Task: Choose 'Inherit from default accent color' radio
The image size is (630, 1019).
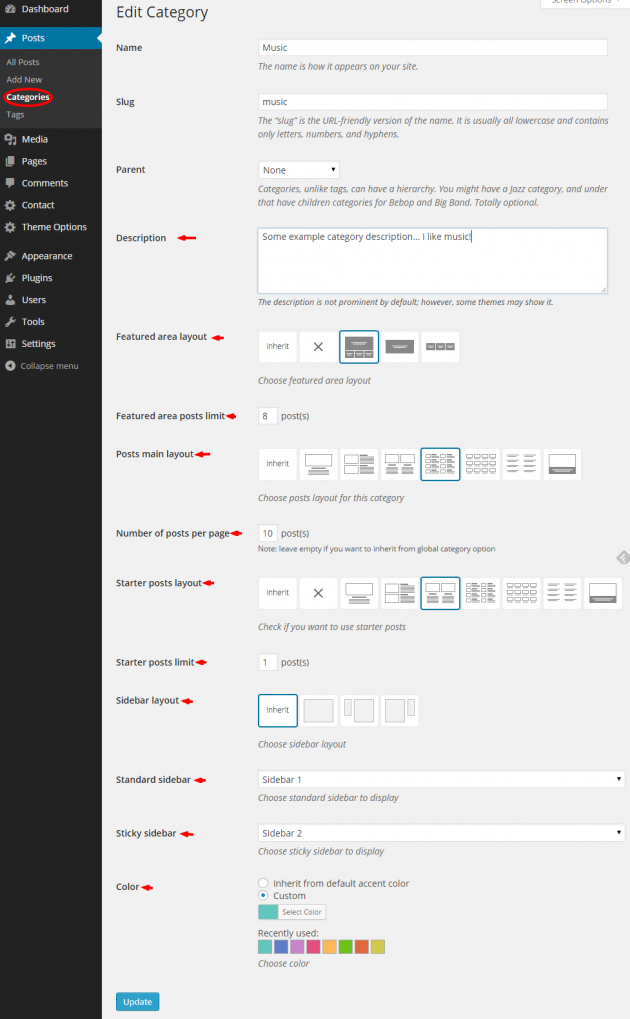Action: (263, 883)
